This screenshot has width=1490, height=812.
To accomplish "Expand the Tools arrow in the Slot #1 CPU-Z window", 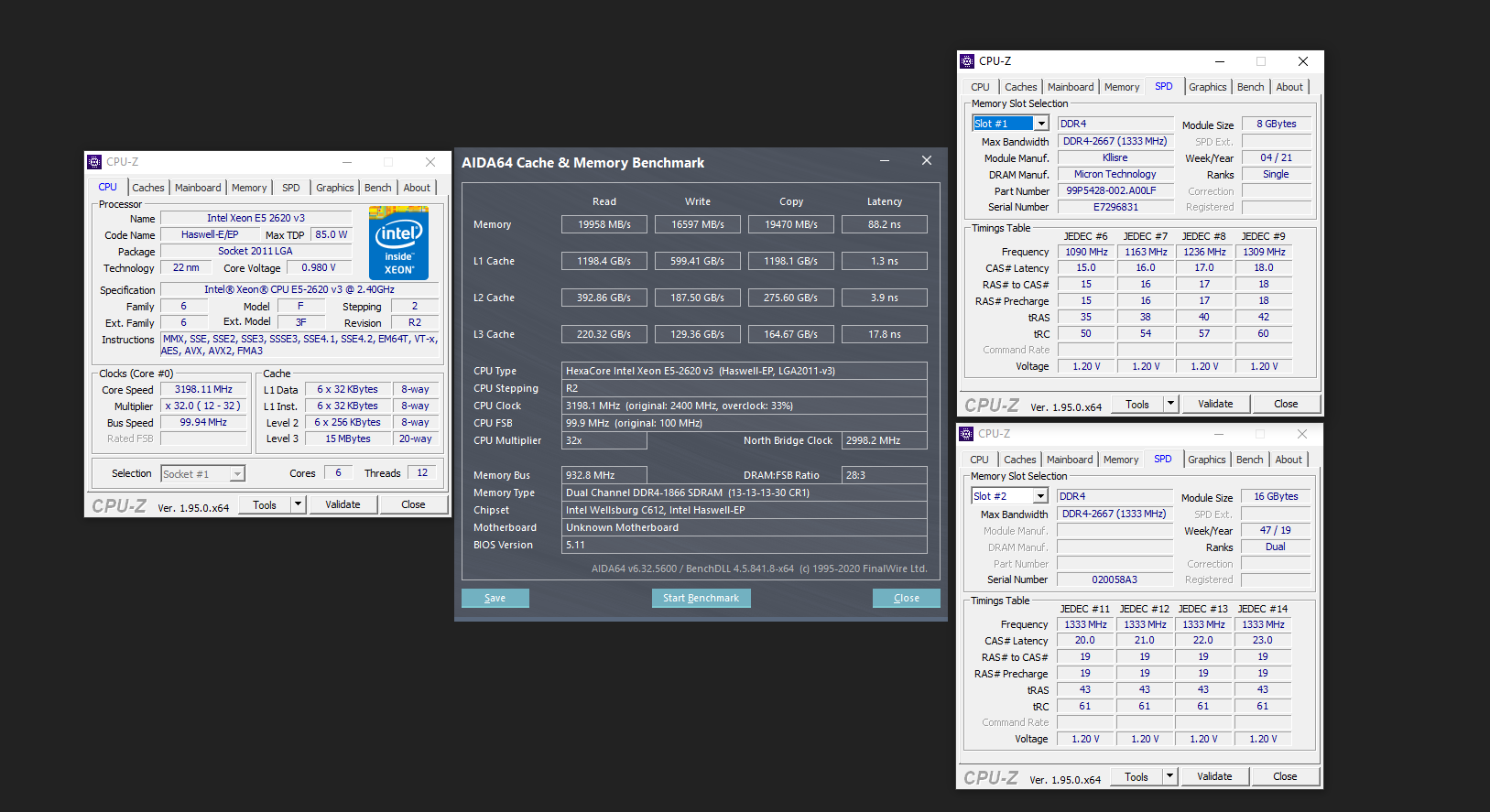I will pyautogui.click(x=1170, y=404).
